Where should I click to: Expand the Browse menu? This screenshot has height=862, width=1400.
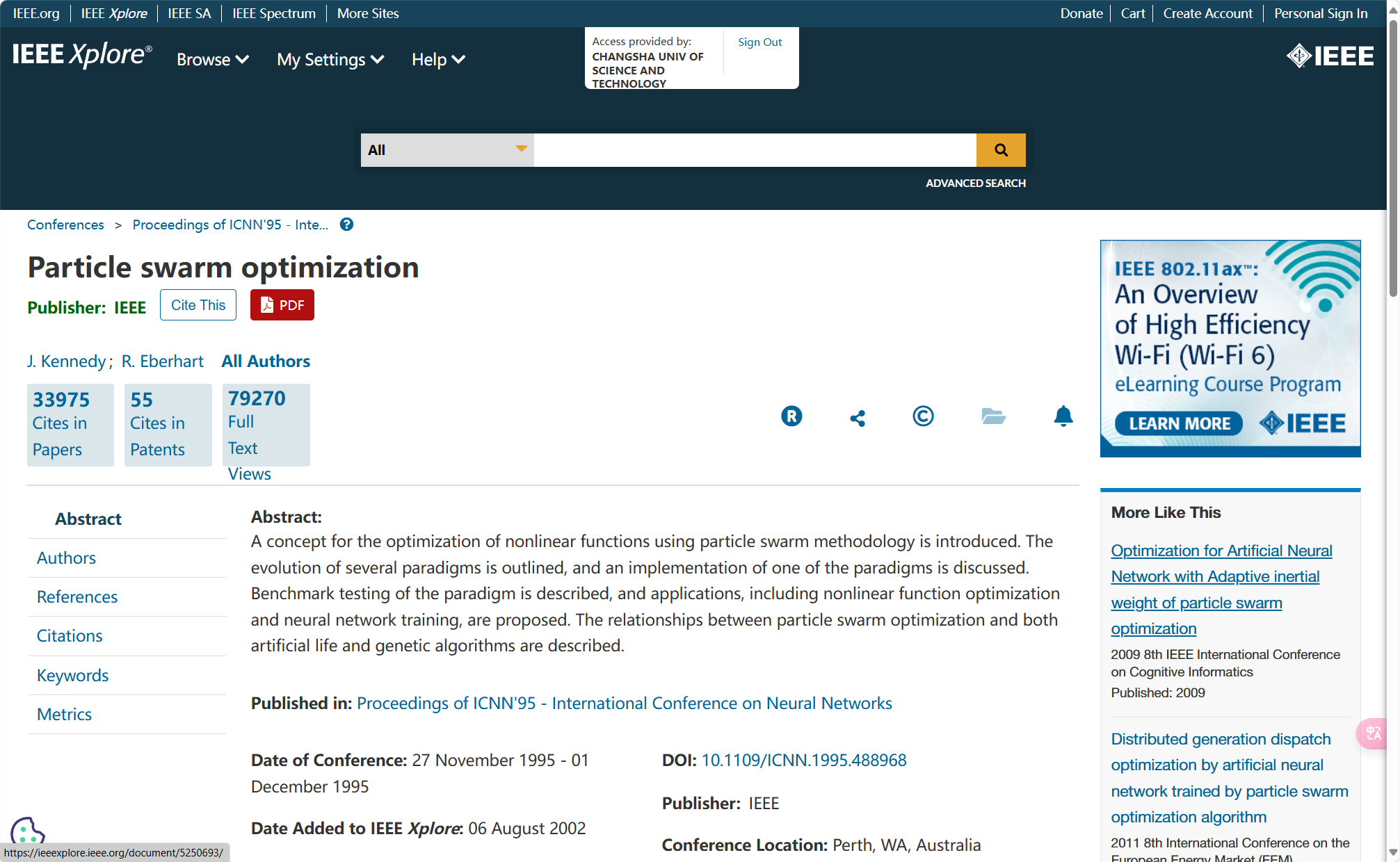212,60
